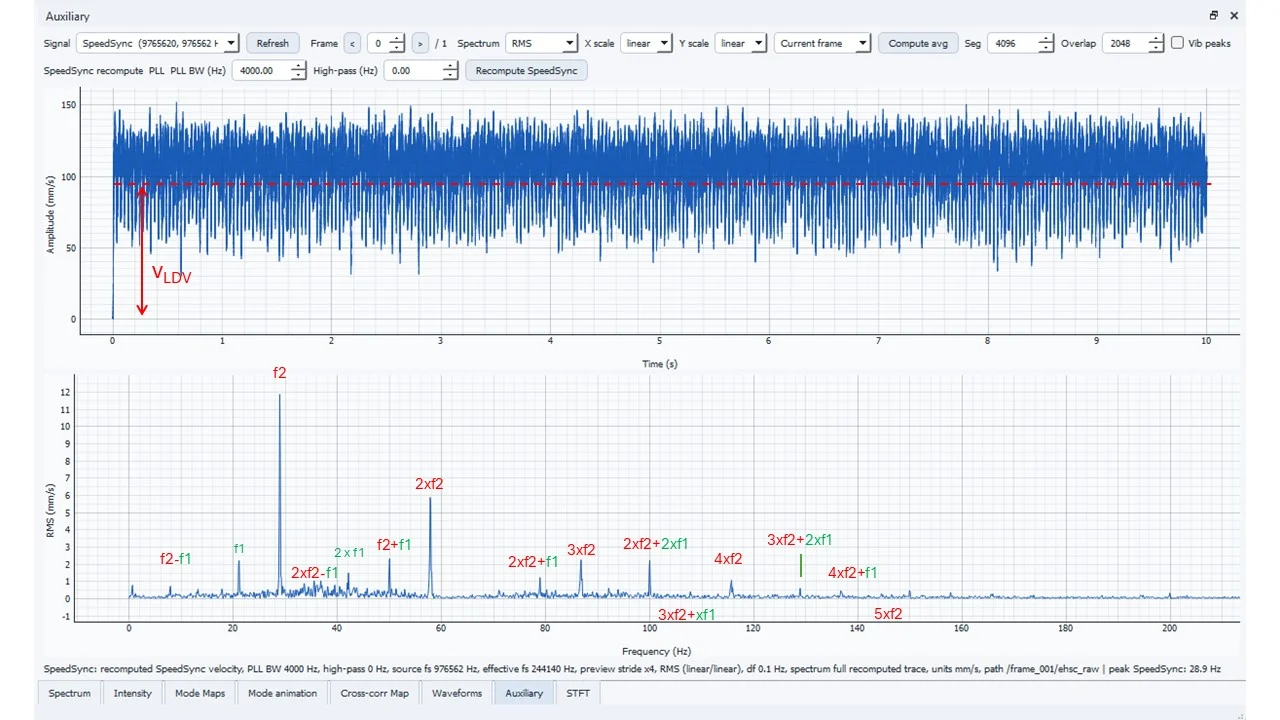
Task: Float the Auxiliary panel with the undock icon
Action: click(1214, 15)
